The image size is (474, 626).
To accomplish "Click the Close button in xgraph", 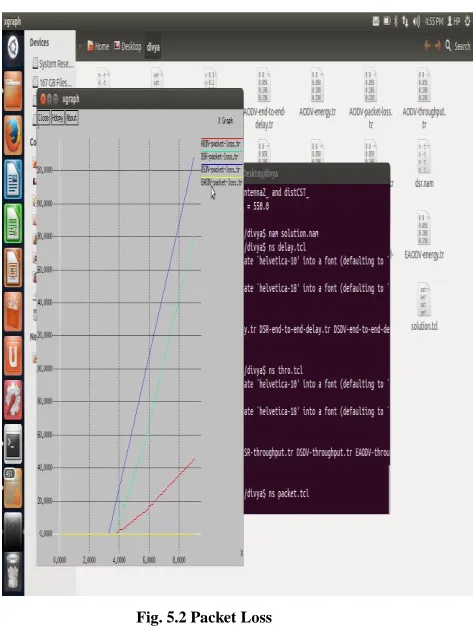I will [x=44, y=118].
